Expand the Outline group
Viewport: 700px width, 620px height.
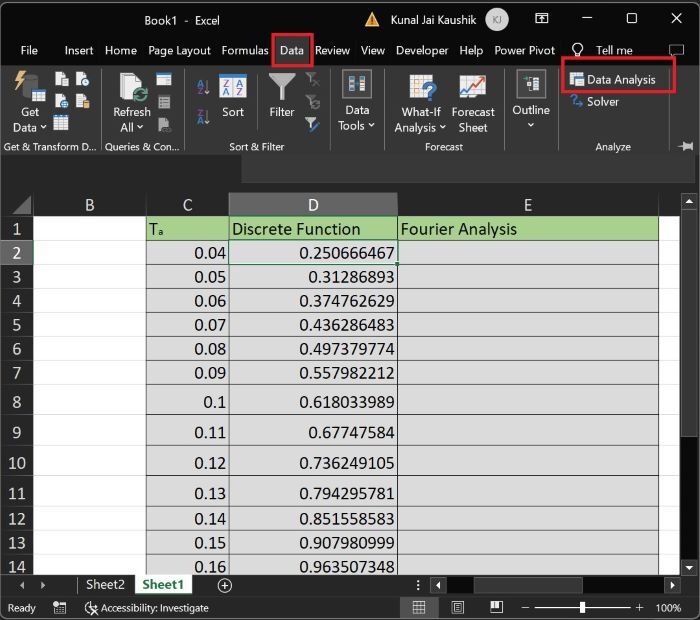coord(531,105)
